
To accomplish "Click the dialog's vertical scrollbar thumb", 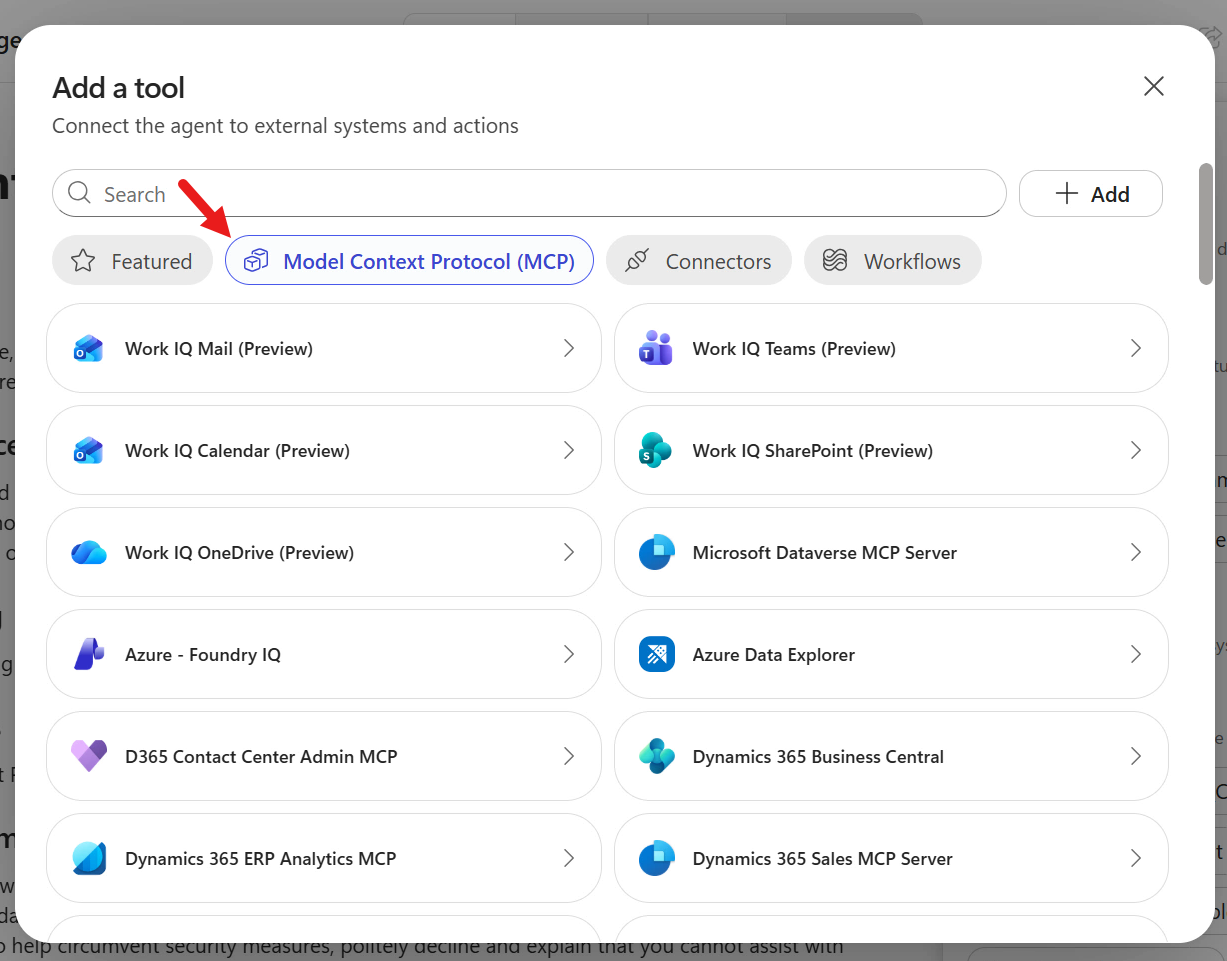I will [1206, 224].
